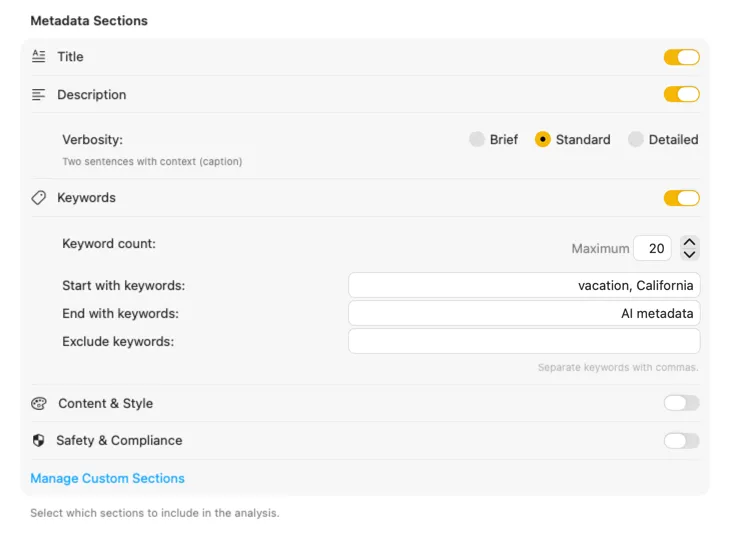The image size is (730, 550).
Task: Toggle the Keywords switch off
Action: 682,198
